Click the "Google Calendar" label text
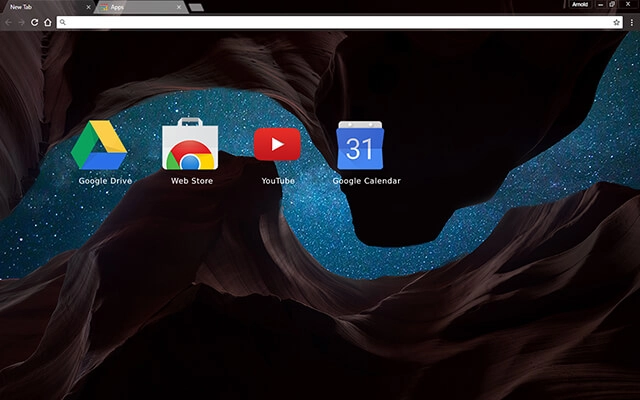The width and height of the screenshot is (640, 400). pyautogui.click(x=367, y=181)
